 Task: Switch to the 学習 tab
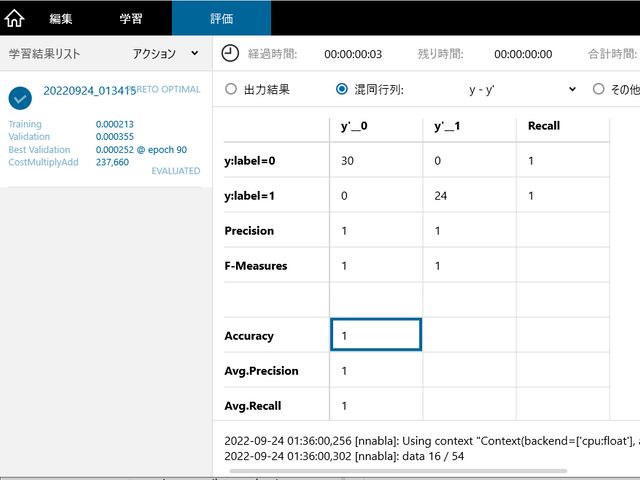point(130,18)
